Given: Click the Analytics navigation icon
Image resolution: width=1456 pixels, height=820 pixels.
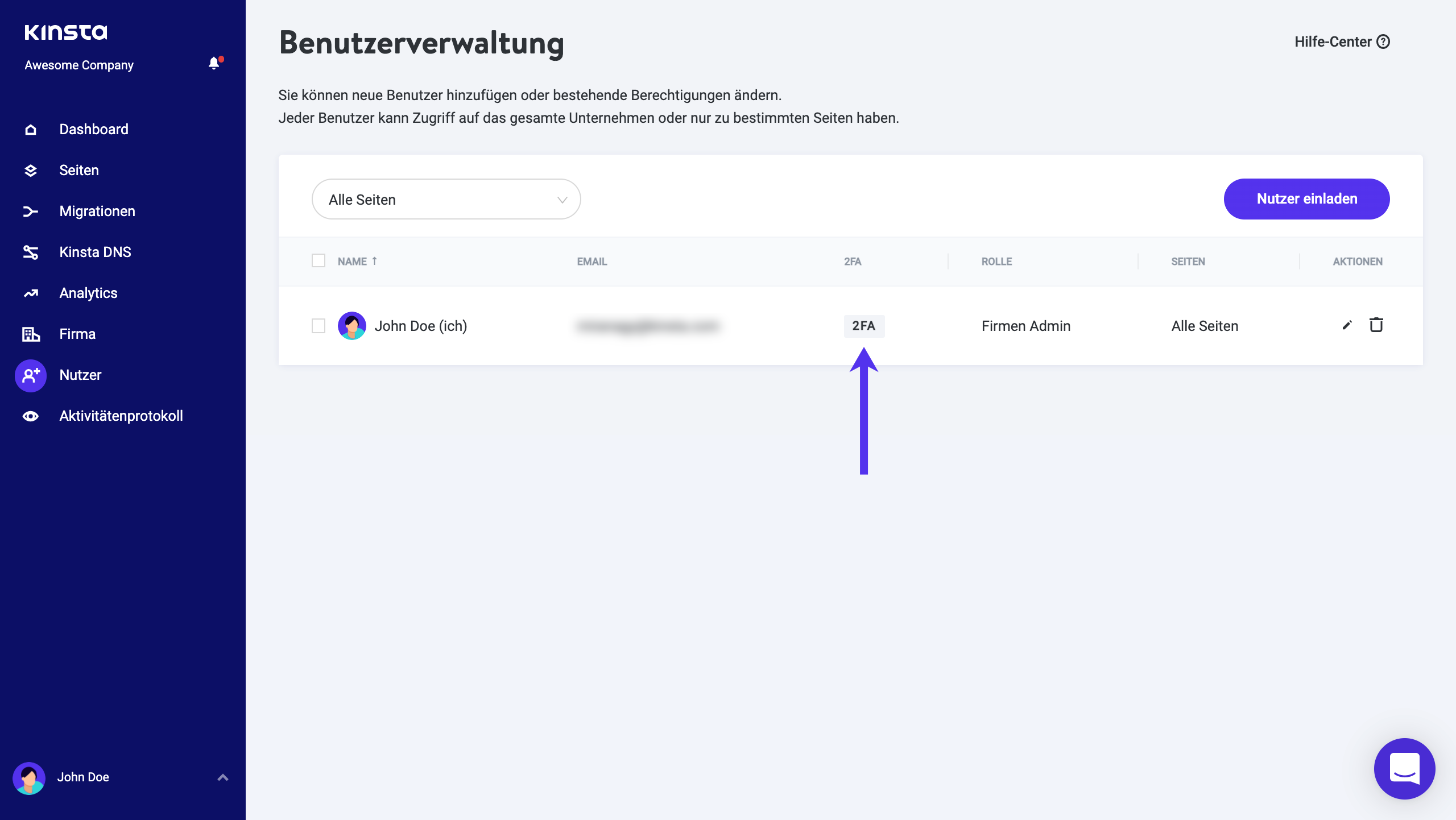Looking at the screenshot, I should coord(29,293).
